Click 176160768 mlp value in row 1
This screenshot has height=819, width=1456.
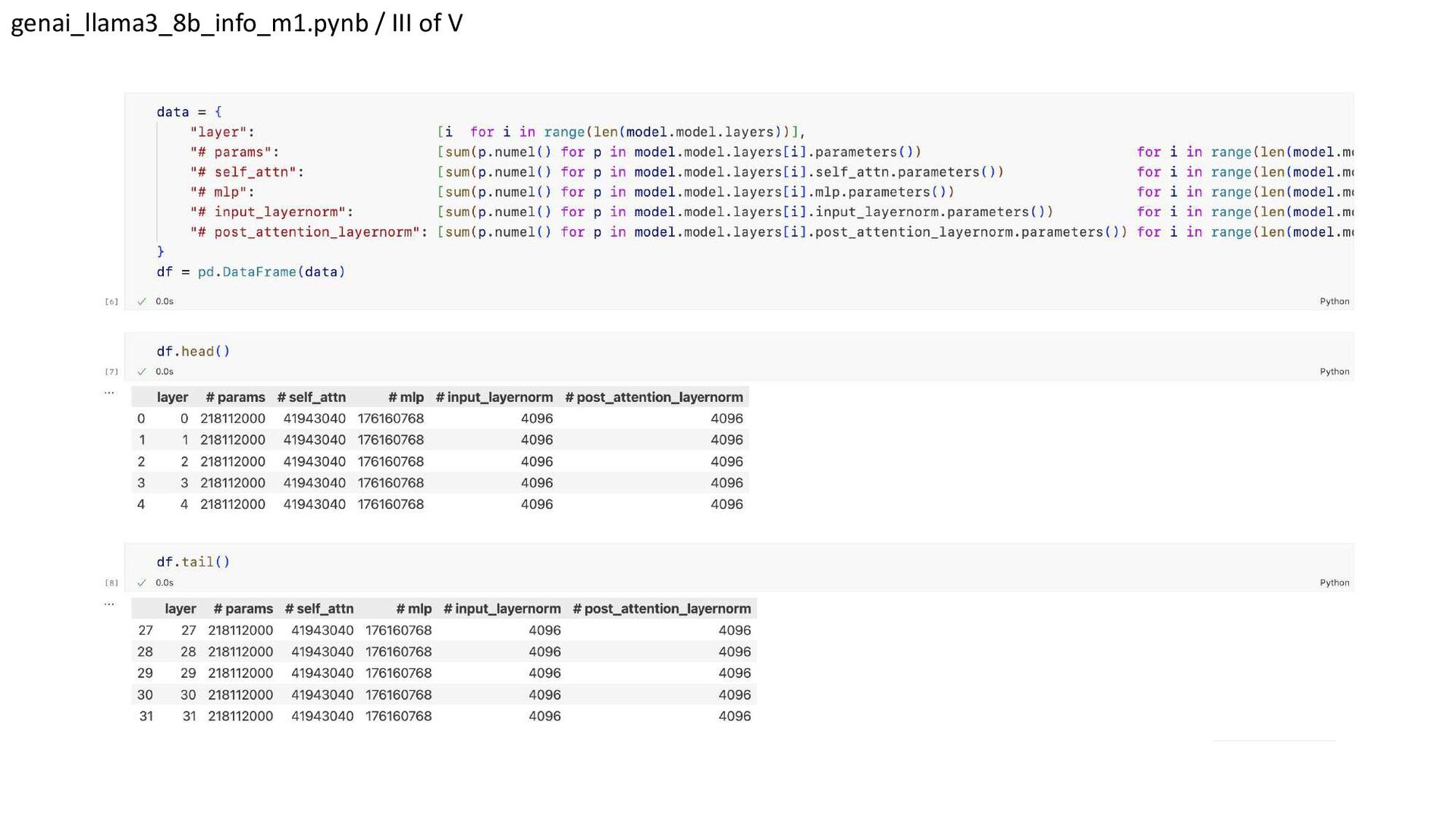click(x=391, y=440)
